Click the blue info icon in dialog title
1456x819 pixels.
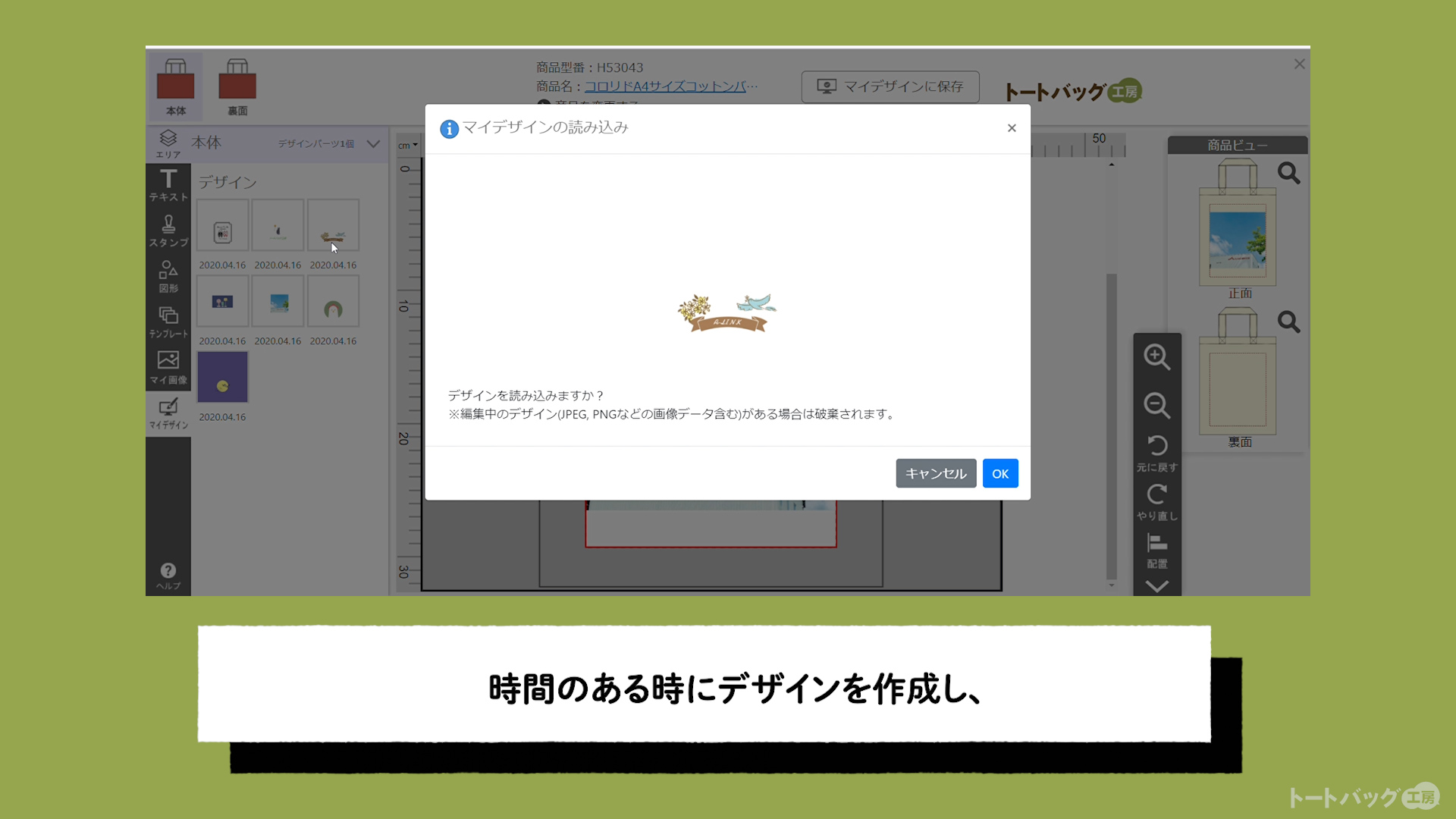(449, 129)
